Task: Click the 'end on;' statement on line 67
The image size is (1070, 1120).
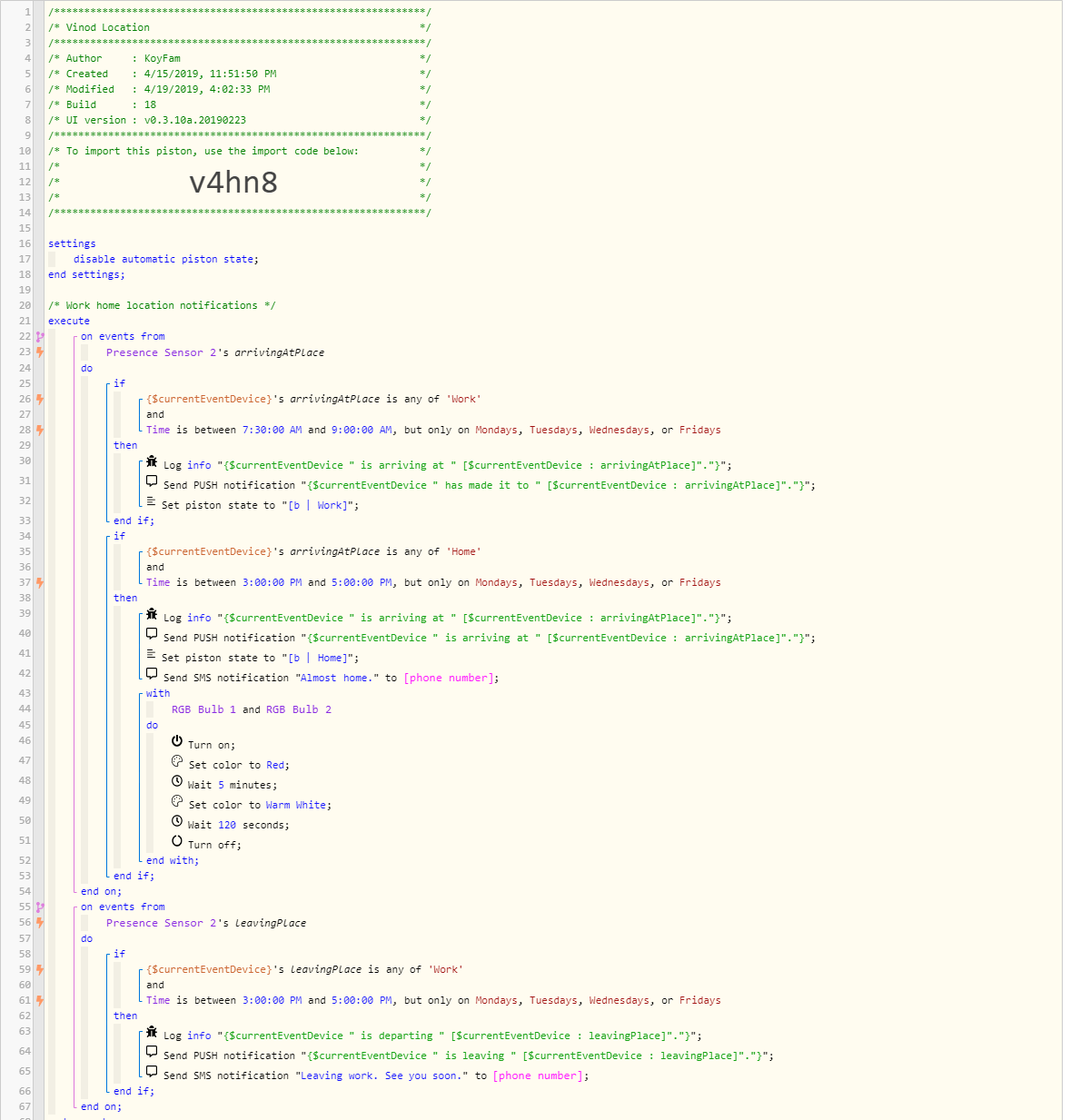Action: 101,1106
